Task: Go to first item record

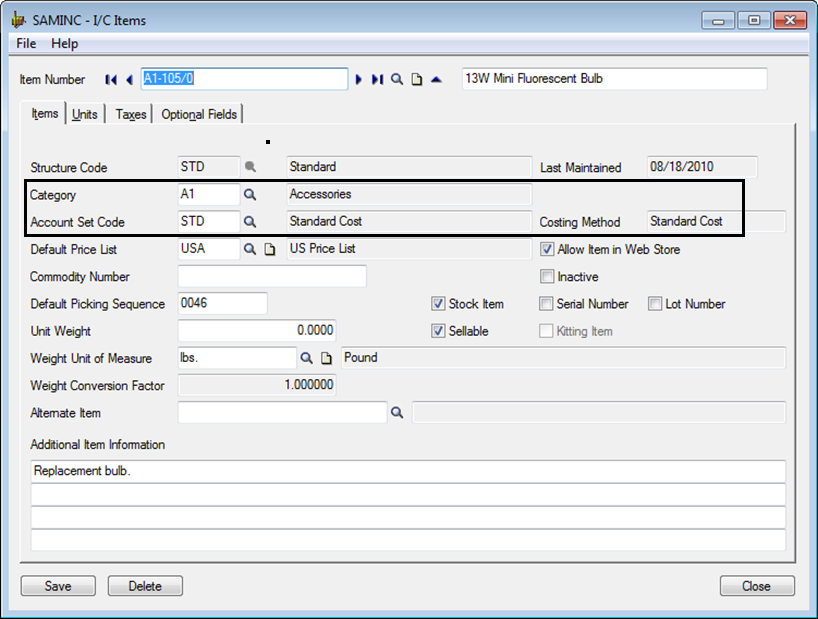Action: point(111,79)
